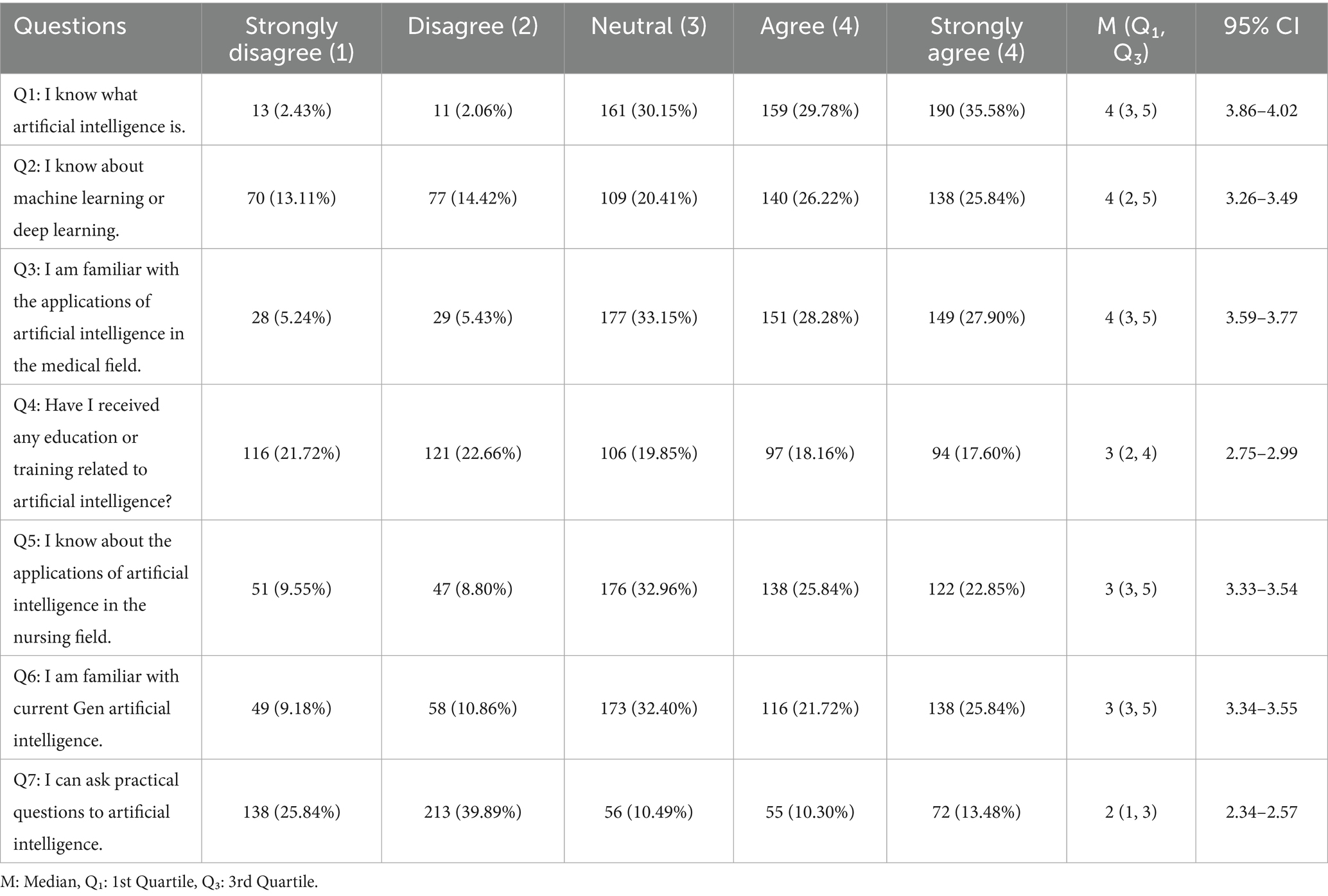Select the M (Q1, Q3) header cell

(1130, 39)
